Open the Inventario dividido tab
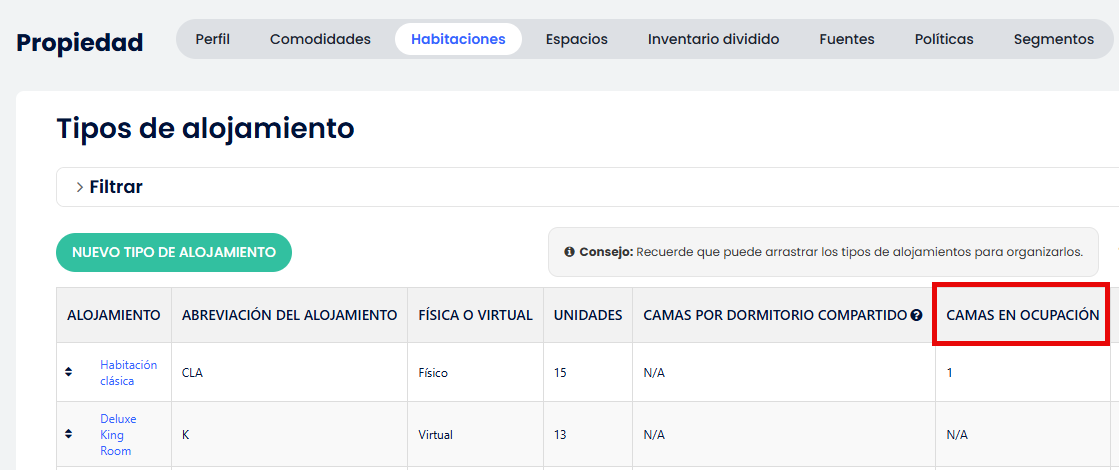The width and height of the screenshot is (1119, 470). click(713, 39)
